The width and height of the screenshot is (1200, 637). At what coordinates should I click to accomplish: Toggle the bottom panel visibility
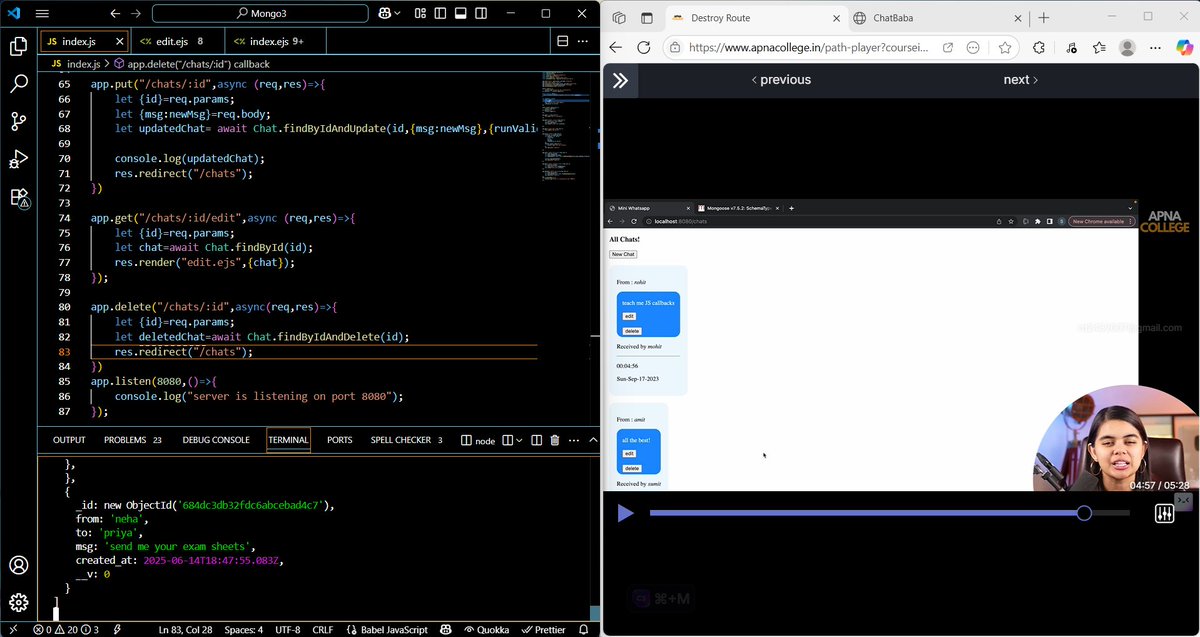tap(462, 14)
